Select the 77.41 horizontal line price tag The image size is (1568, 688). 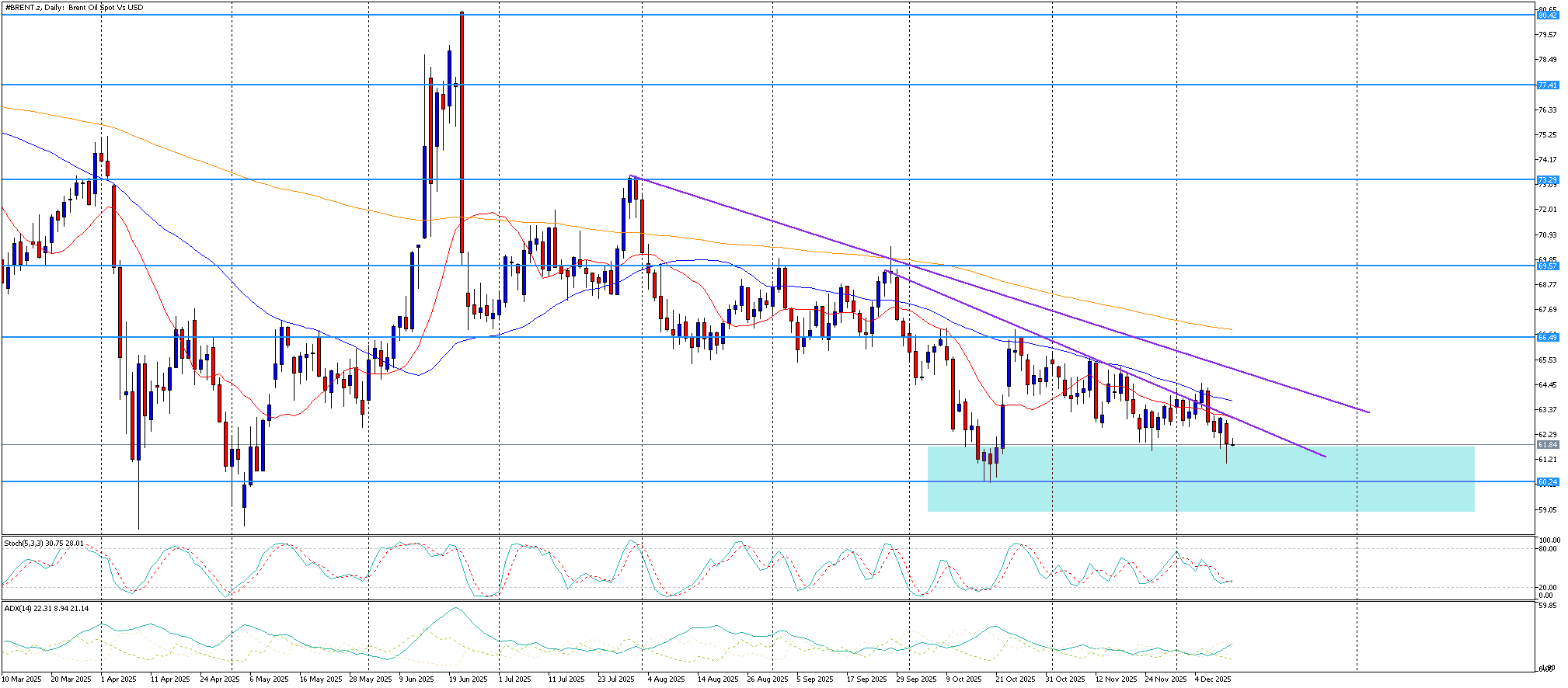click(1547, 85)
